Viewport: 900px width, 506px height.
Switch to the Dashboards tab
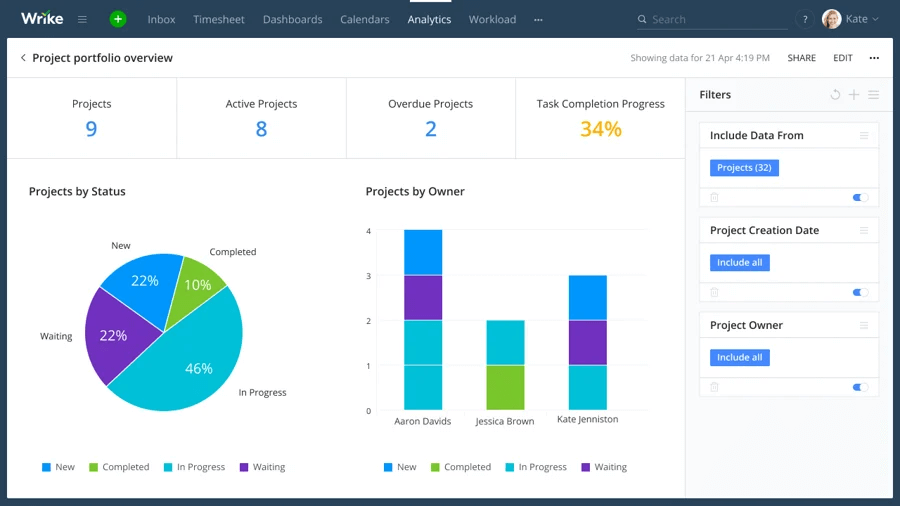click(x=292, y=19)
